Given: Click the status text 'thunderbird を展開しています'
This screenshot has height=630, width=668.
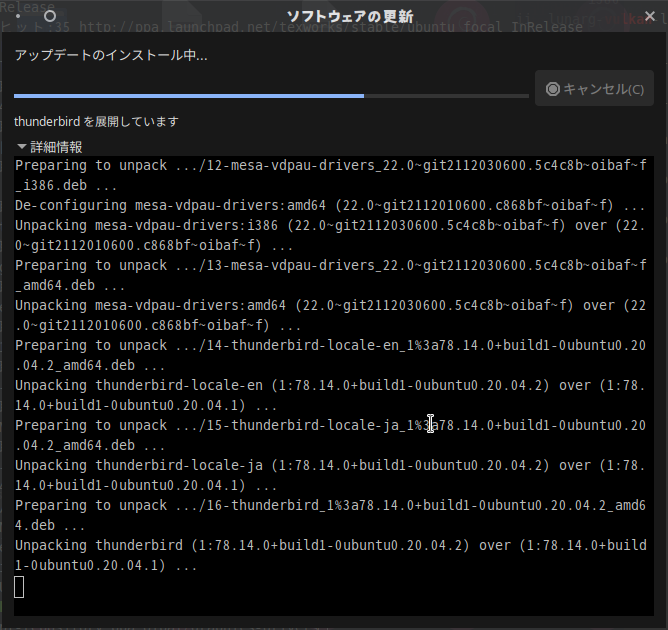Looking at the screenshot, I should (x=96, y=122).
